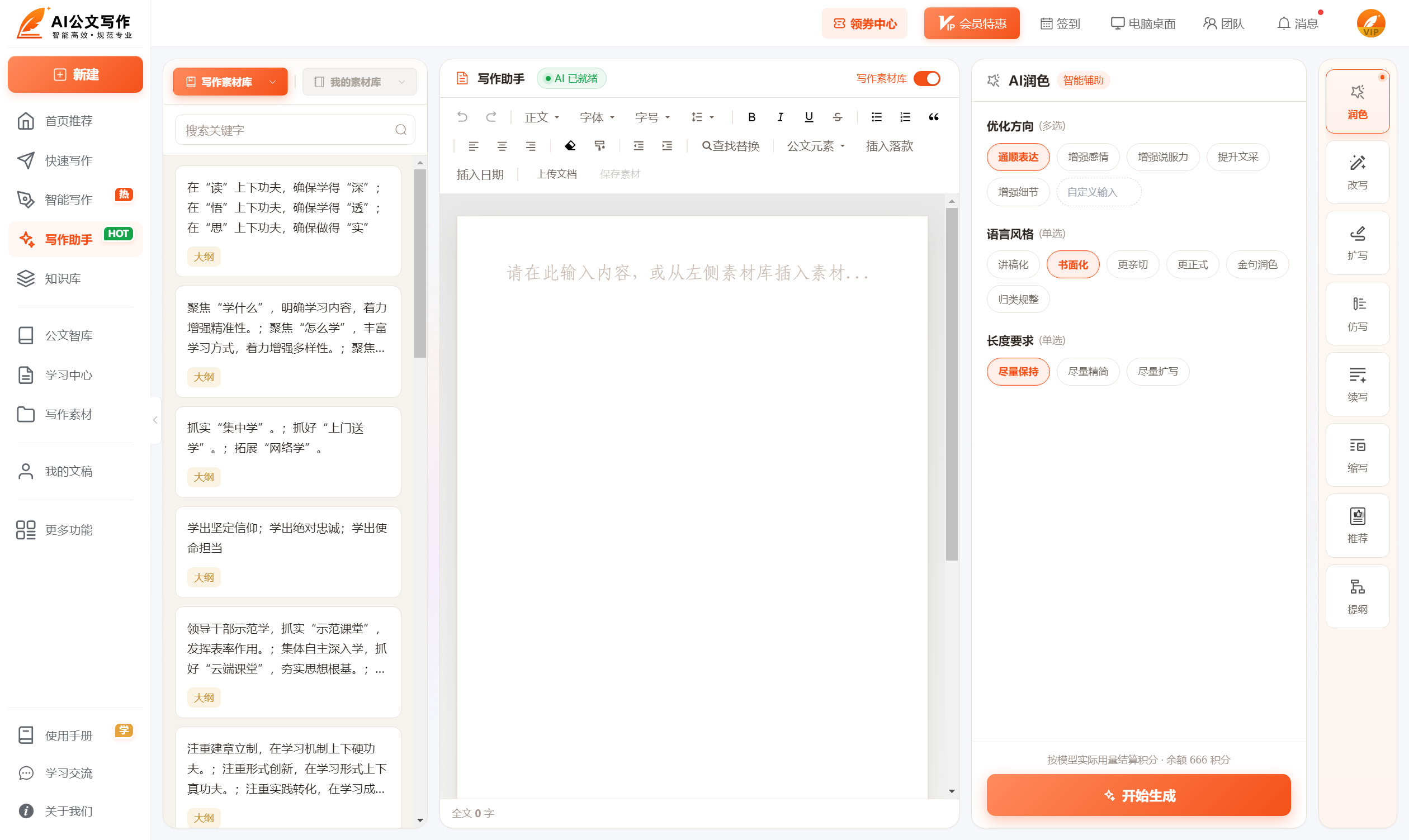Apply strikethrough formatting
Screen dimensions: 1409x840
[837, 117]
